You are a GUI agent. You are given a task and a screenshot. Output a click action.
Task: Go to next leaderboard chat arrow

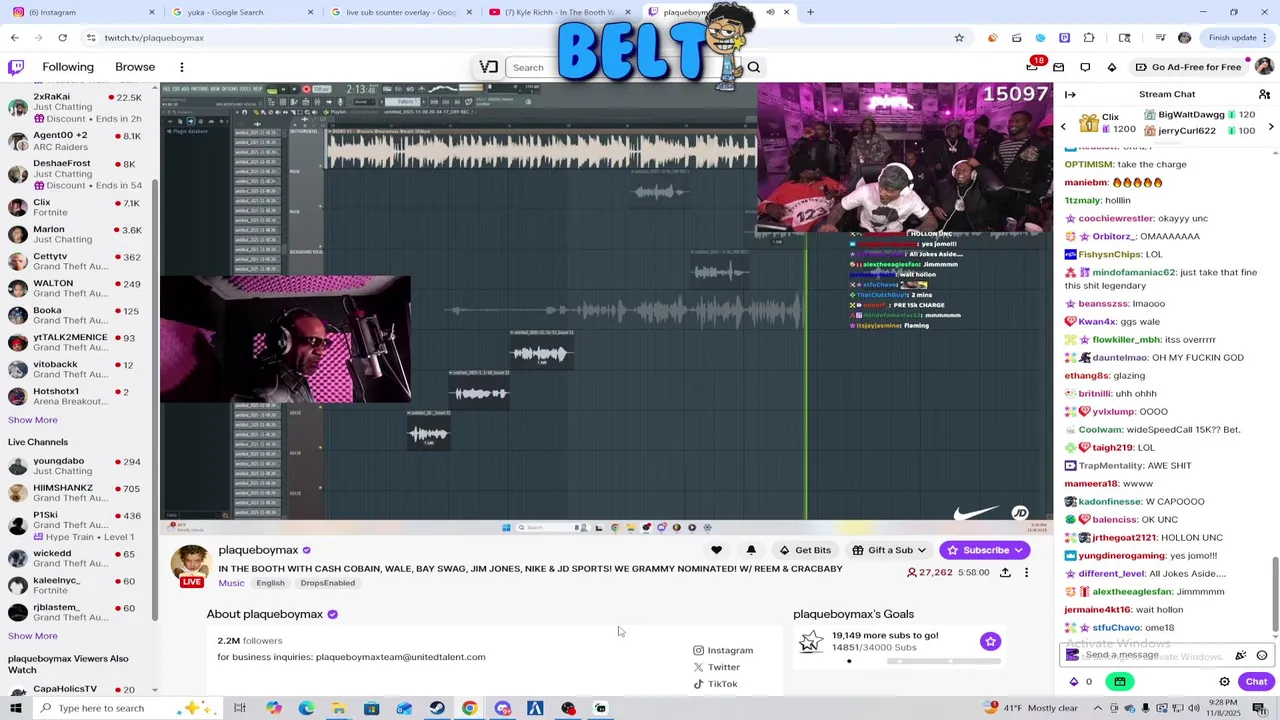(x=1271, y=127)
